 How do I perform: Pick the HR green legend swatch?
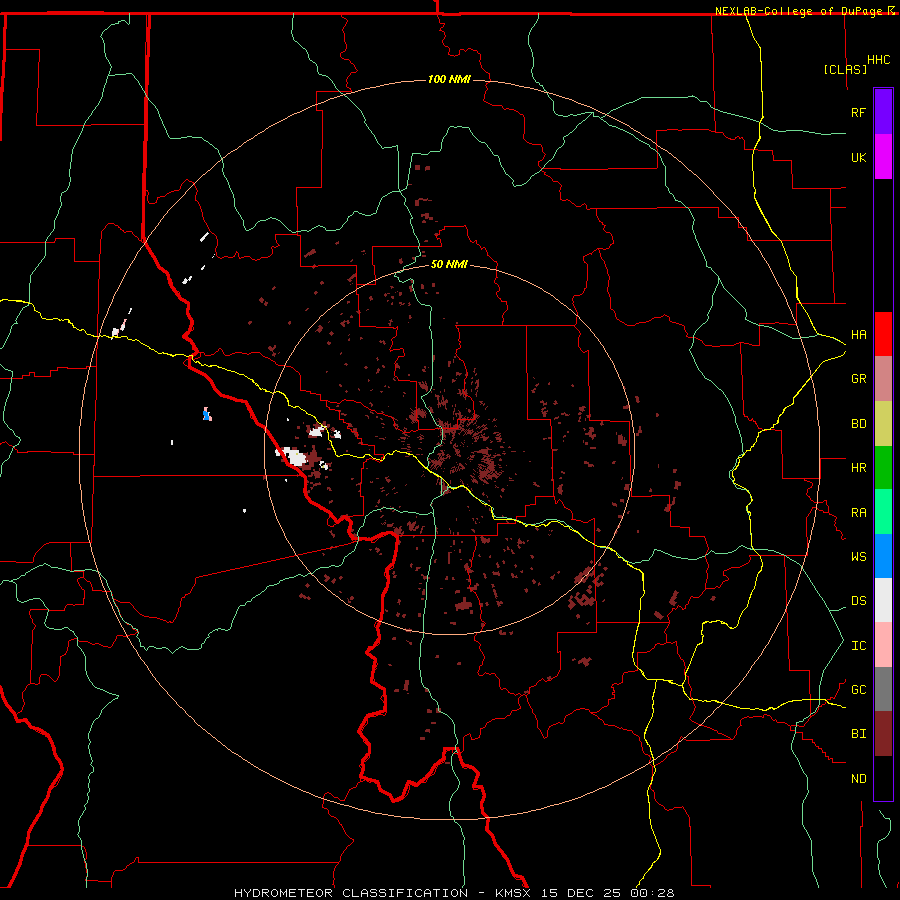click(x=883, y=468)
